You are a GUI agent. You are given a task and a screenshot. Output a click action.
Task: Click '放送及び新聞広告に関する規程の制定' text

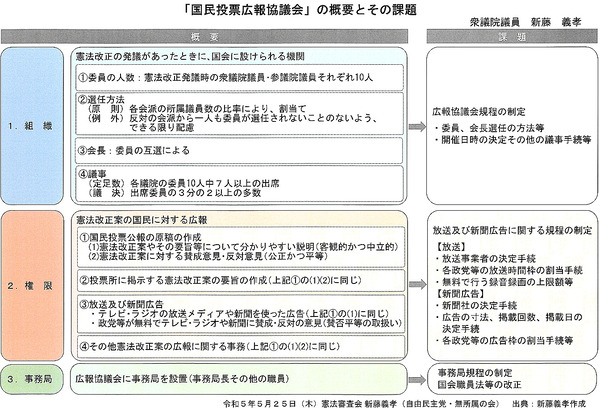[512, 230]
